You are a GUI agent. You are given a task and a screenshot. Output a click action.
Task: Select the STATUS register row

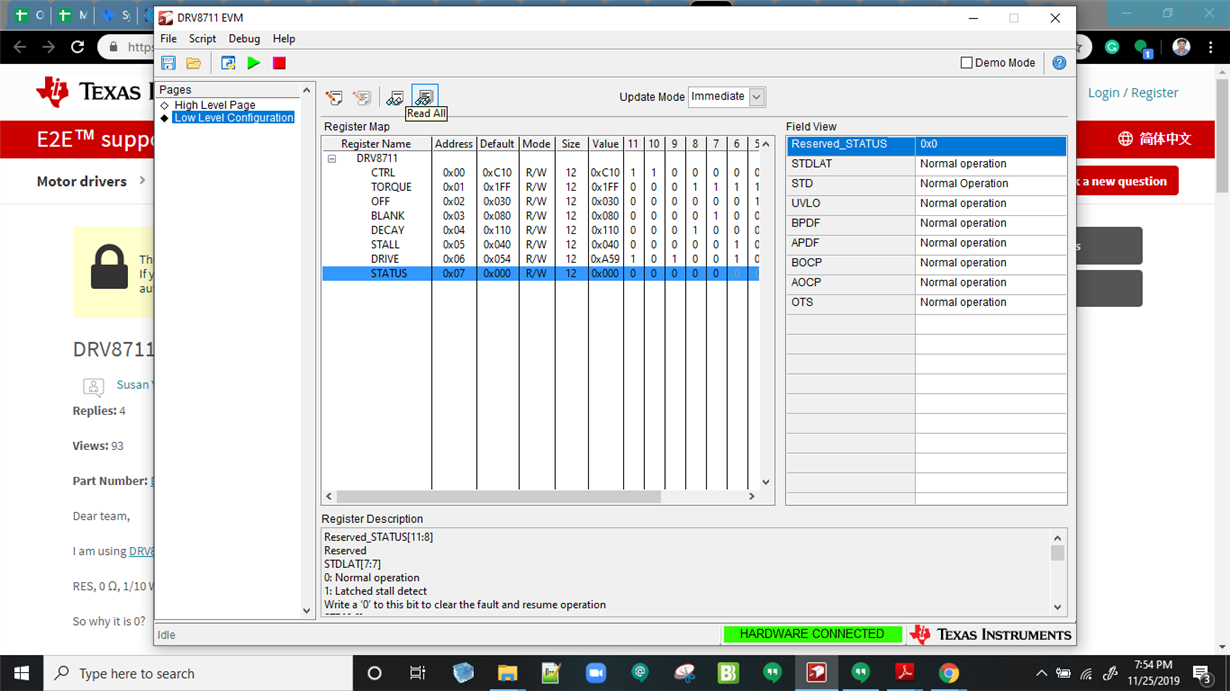coord(541,273)
